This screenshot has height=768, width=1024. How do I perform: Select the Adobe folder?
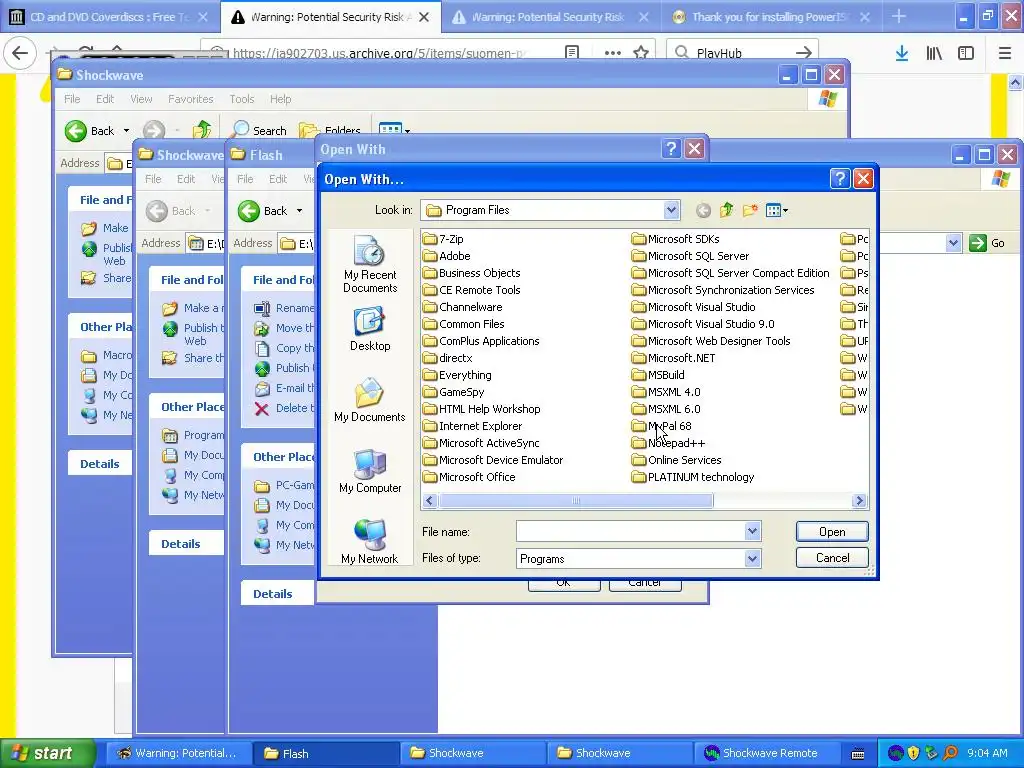pyautogui.click(x=447, y=256)
